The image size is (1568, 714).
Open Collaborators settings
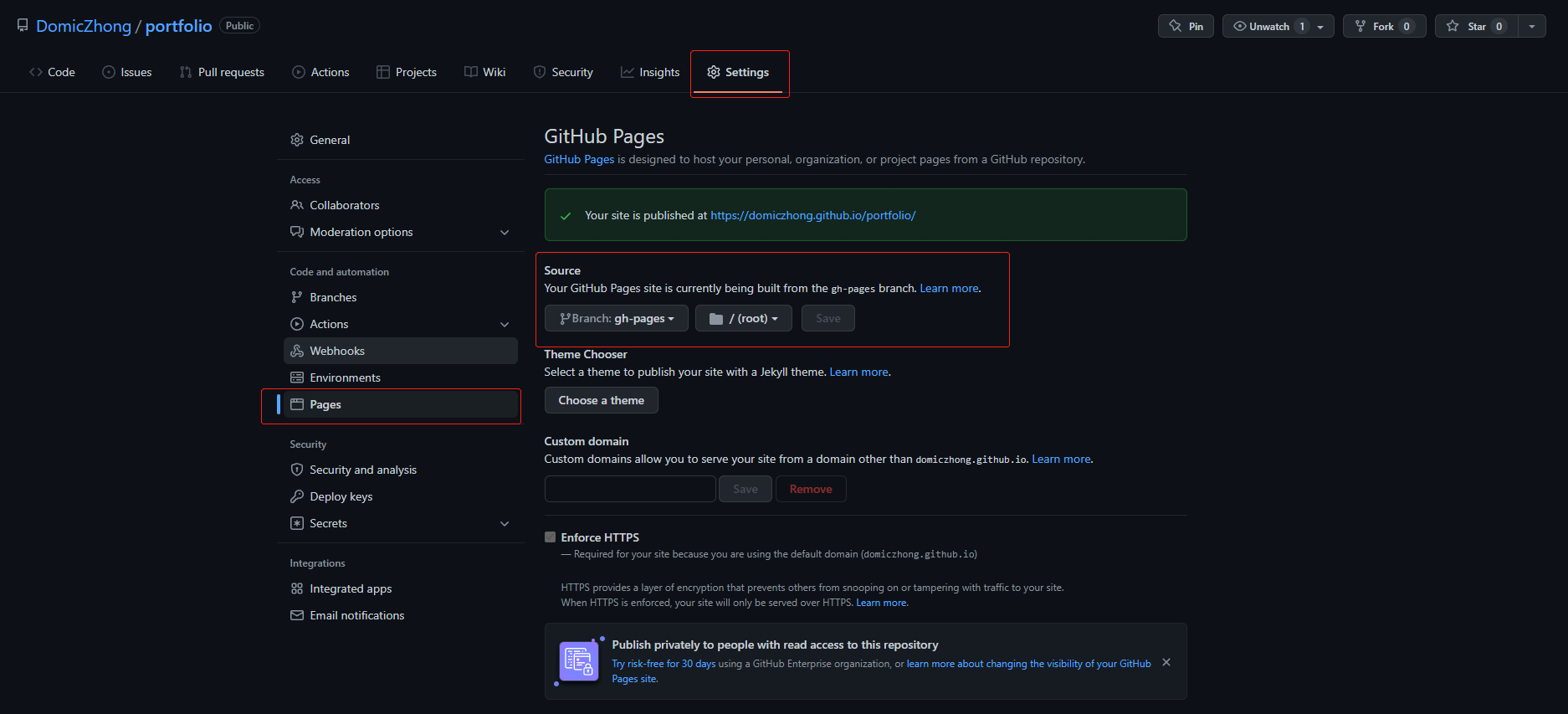(400, 205)
